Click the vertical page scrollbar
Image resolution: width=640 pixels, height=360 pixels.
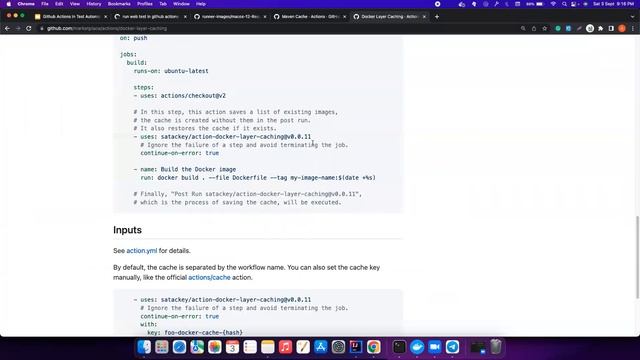637,257
